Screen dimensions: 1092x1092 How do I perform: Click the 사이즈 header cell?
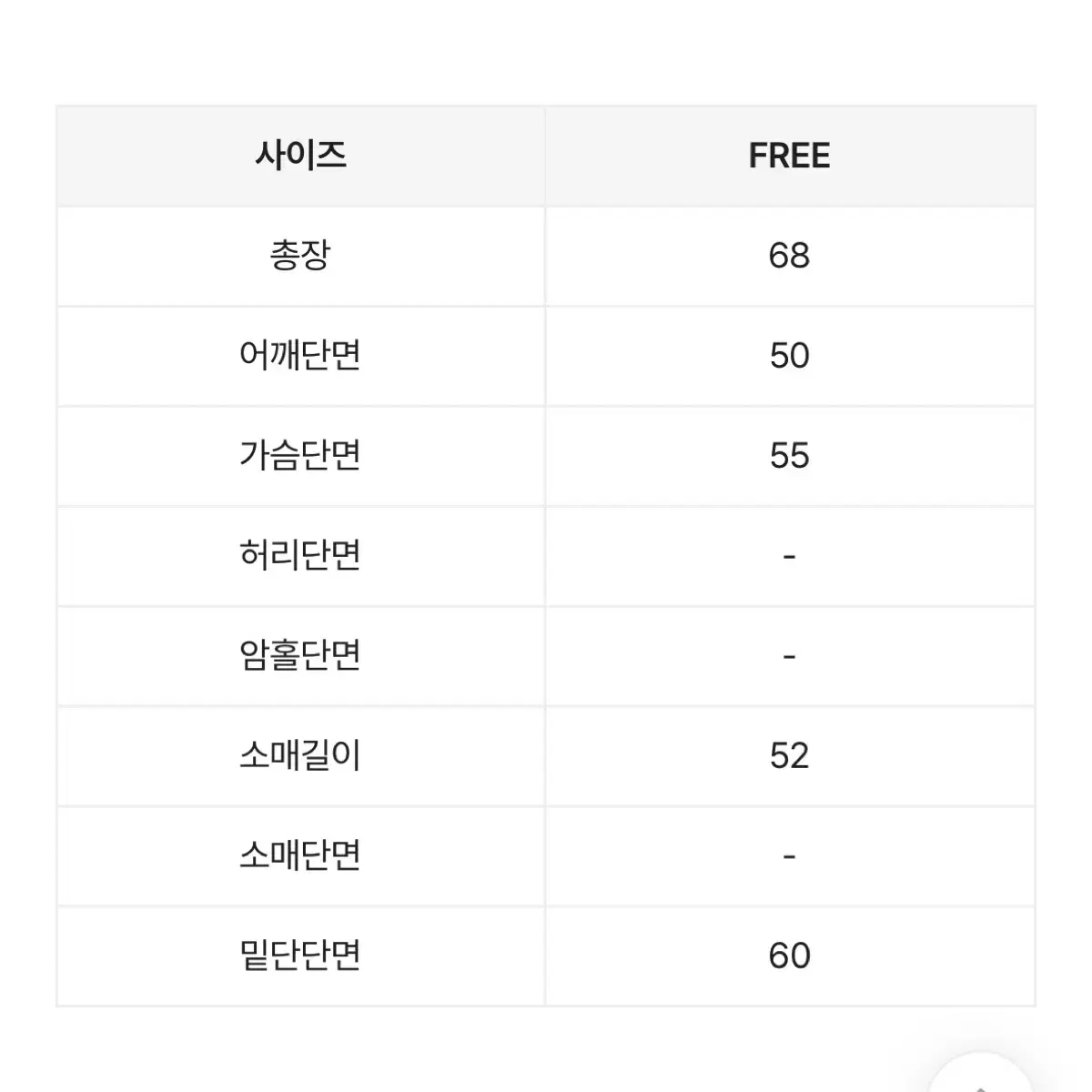point(300,156)
